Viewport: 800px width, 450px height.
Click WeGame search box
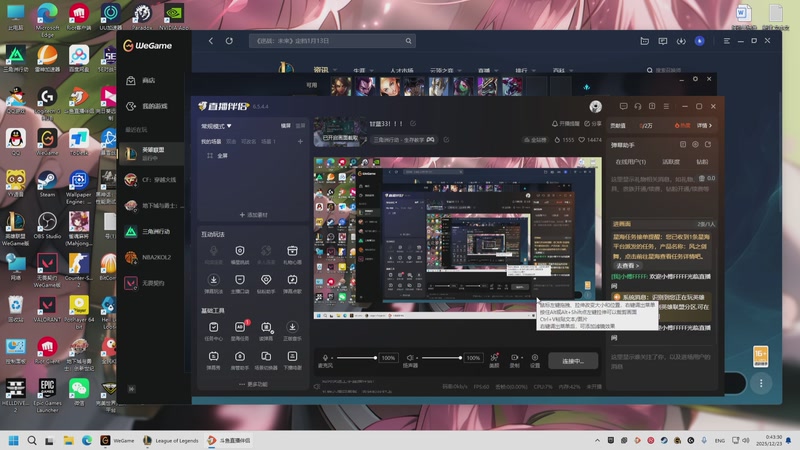click(332, 41)
